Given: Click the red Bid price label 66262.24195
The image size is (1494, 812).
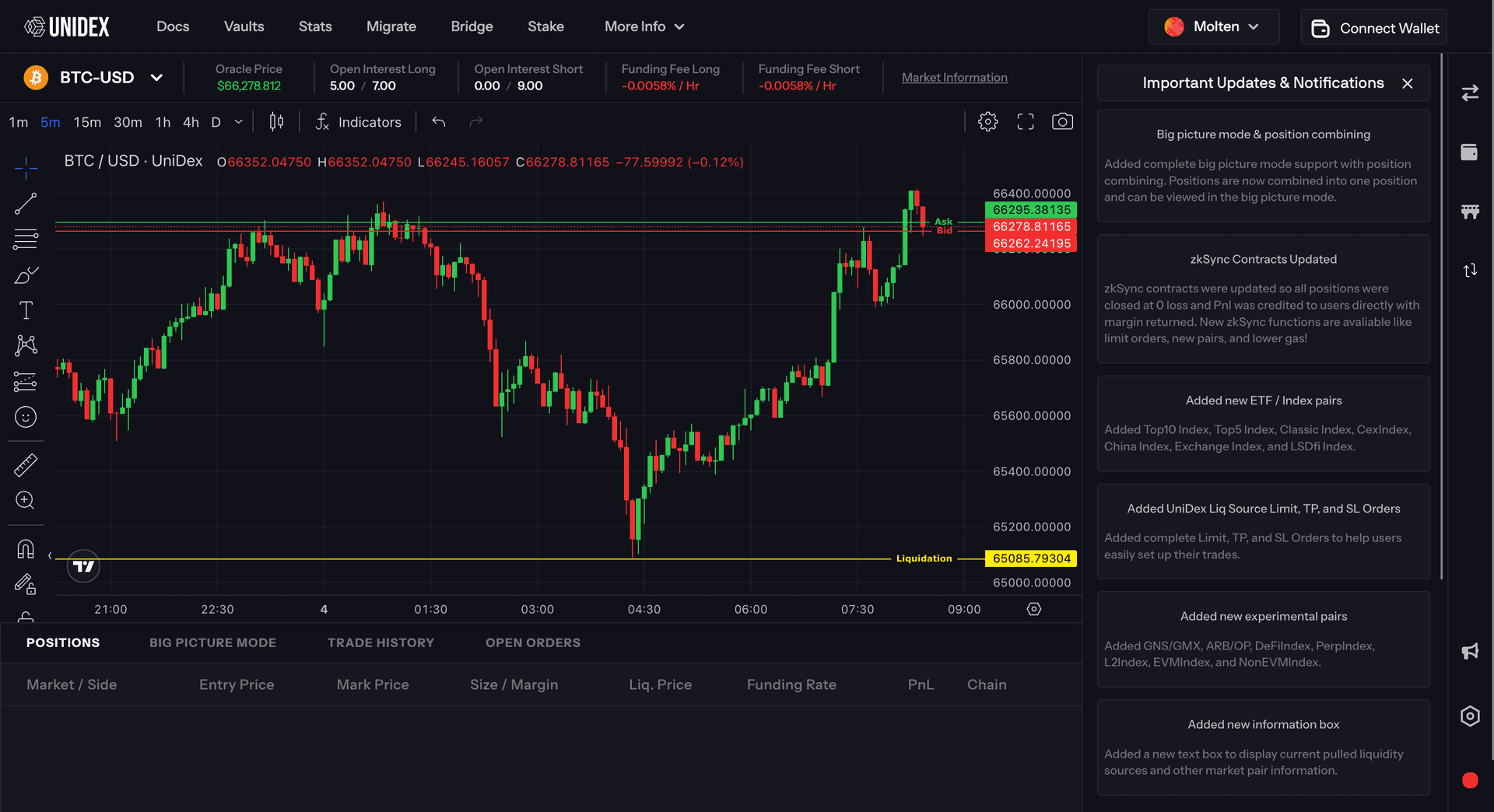Looking at the screenshot, I should point(1031,243).
